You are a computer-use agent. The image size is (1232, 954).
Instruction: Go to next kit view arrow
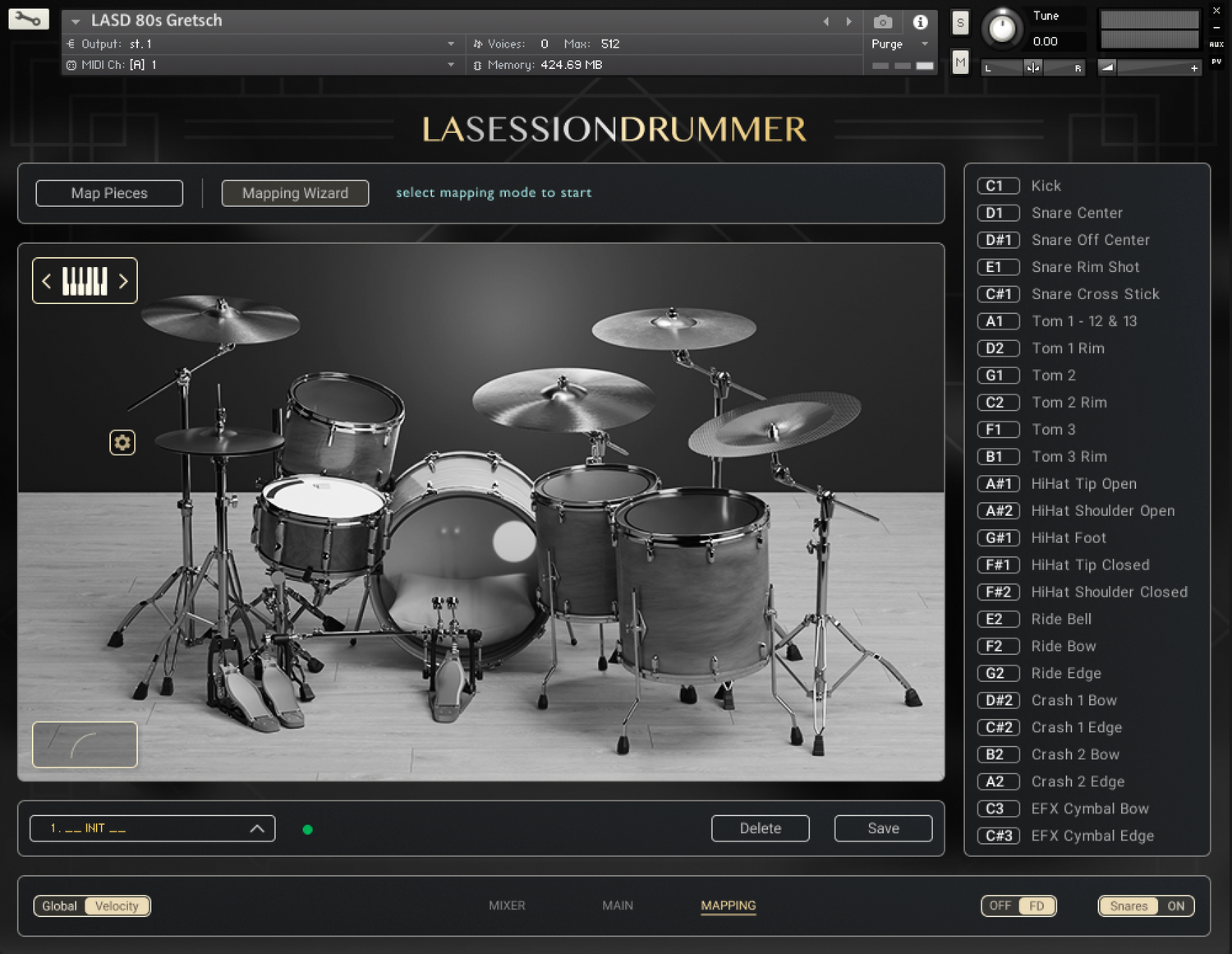[x=123, y=281]
